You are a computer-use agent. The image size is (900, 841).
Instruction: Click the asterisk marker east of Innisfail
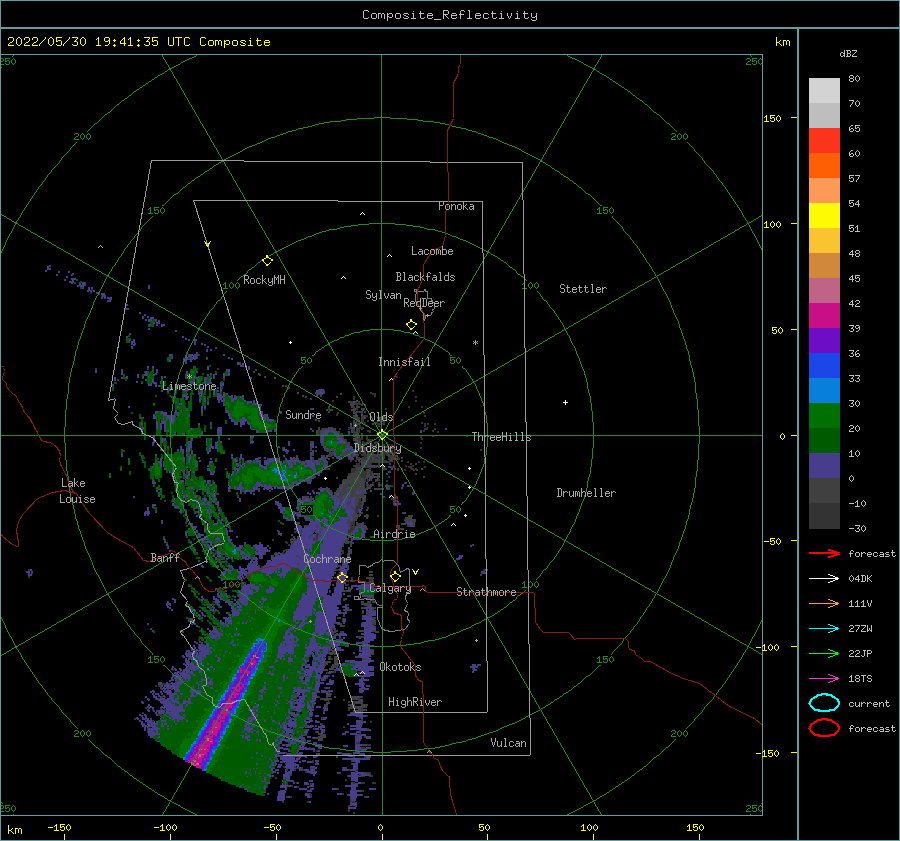tap(475, 343)
